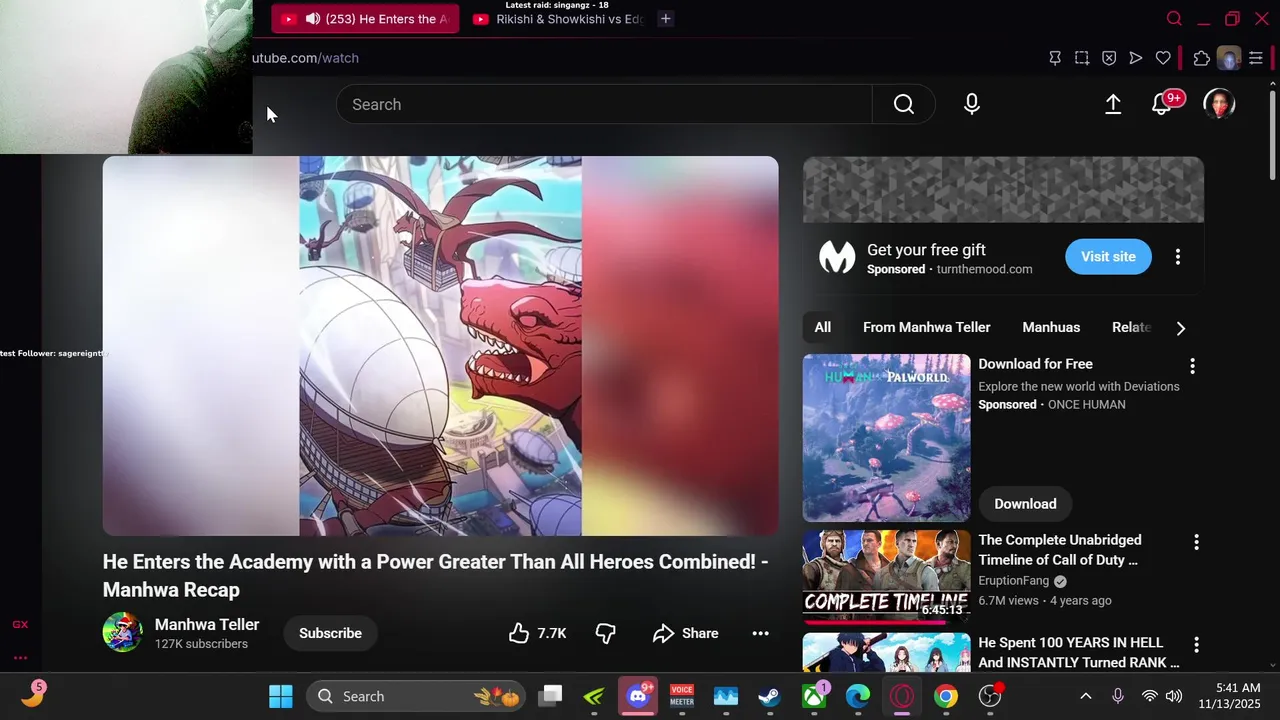Open the NVIDIA app from taskbar
Image resolution: width=1280 pixels, height=720 pixels.
click(594, 696)
